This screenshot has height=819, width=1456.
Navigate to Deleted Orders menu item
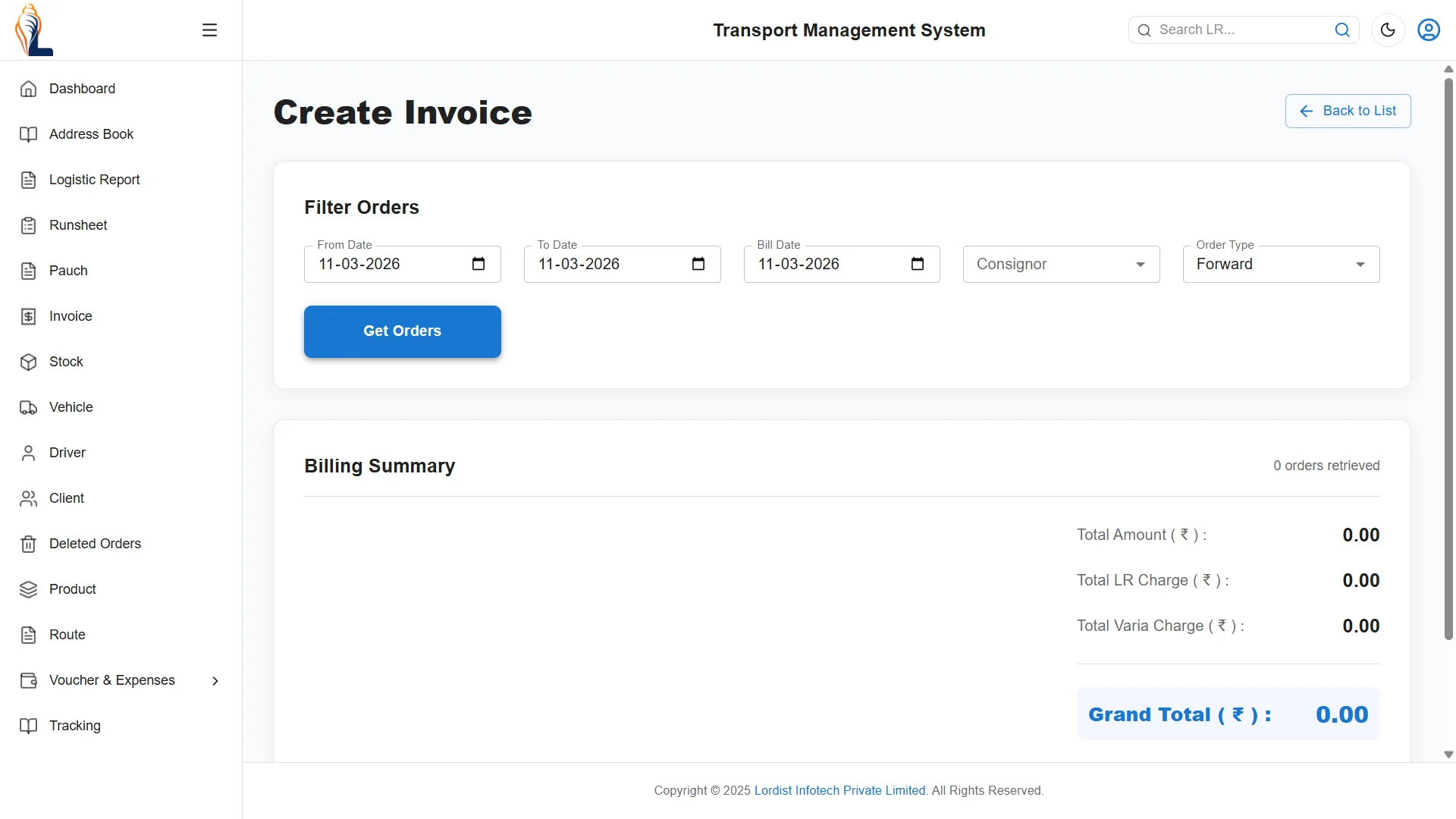point(121,544)
